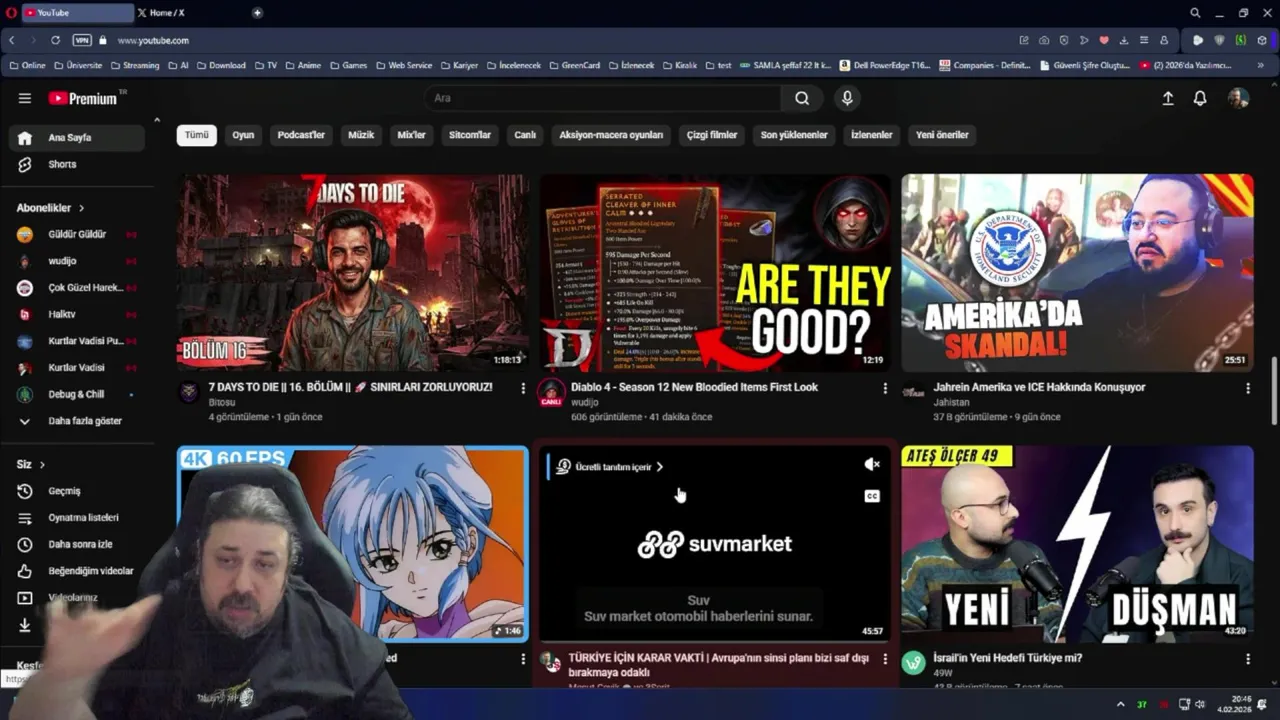Open the ATEŞ ÖLÇER 49 video thumbnail

coord(1077,544)
